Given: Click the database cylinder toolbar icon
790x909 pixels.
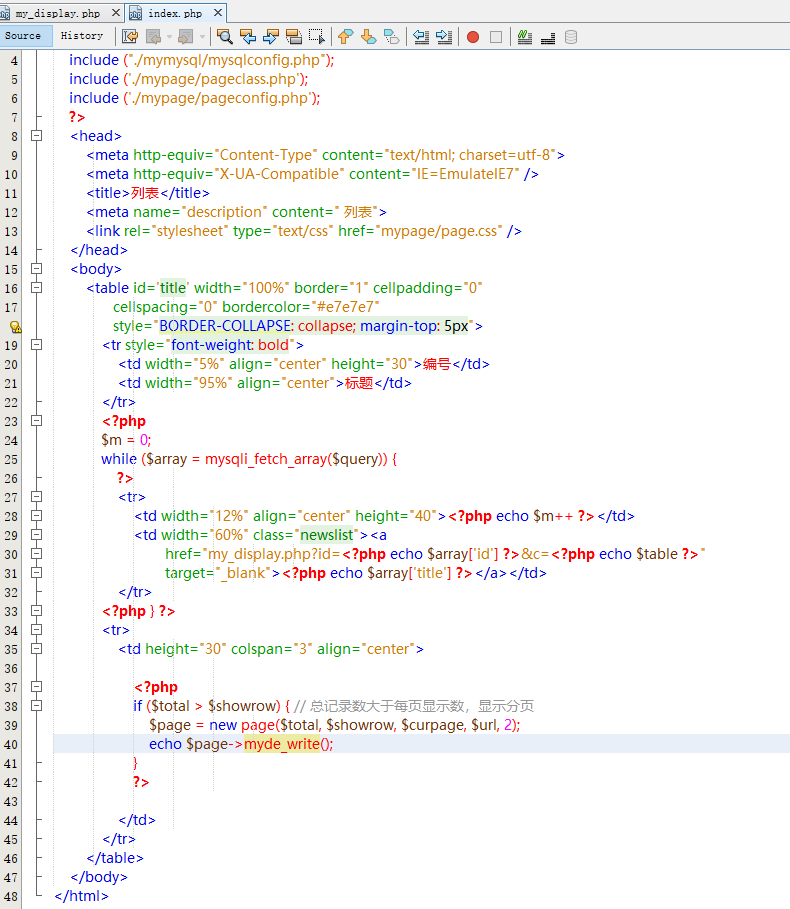Looking at the screenshot, I should point(570,37).
